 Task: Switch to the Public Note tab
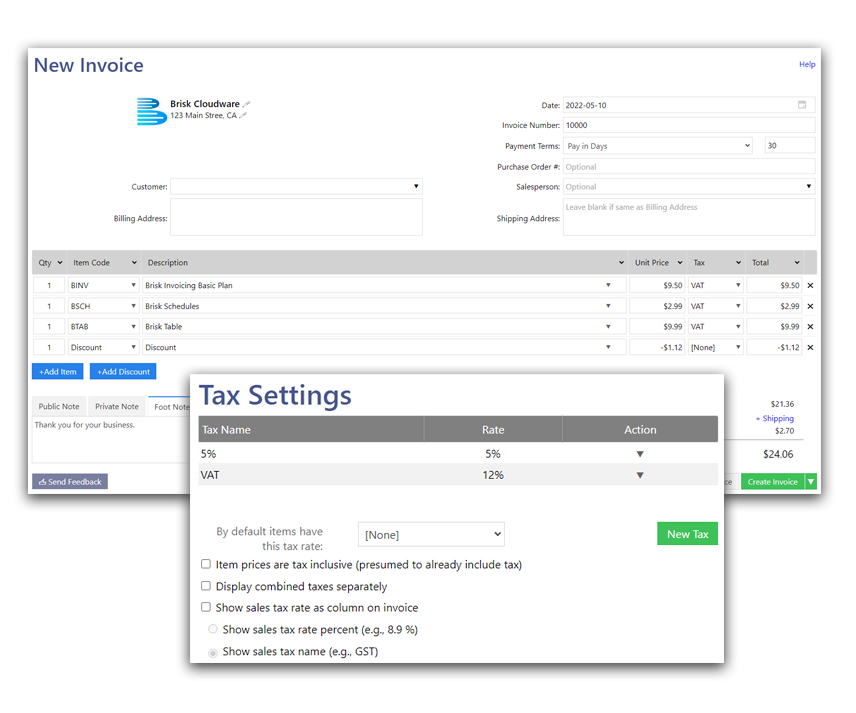(59, 406)
